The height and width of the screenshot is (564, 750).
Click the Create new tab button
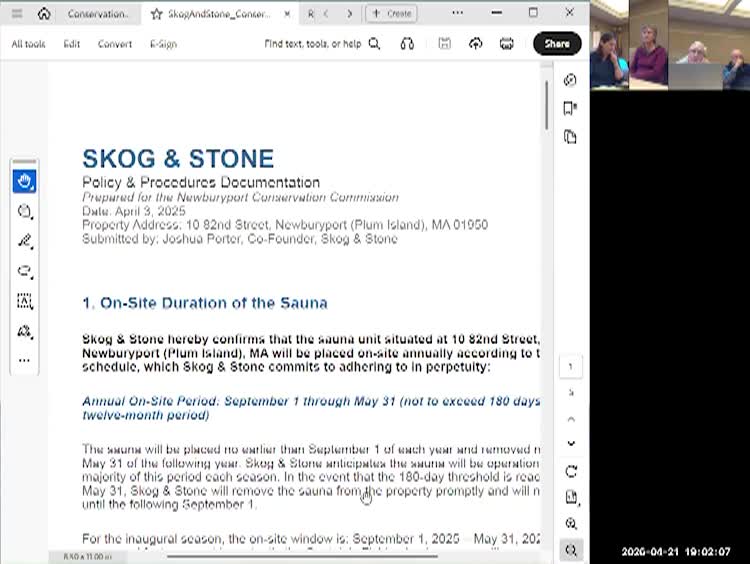tap(391, 14)
